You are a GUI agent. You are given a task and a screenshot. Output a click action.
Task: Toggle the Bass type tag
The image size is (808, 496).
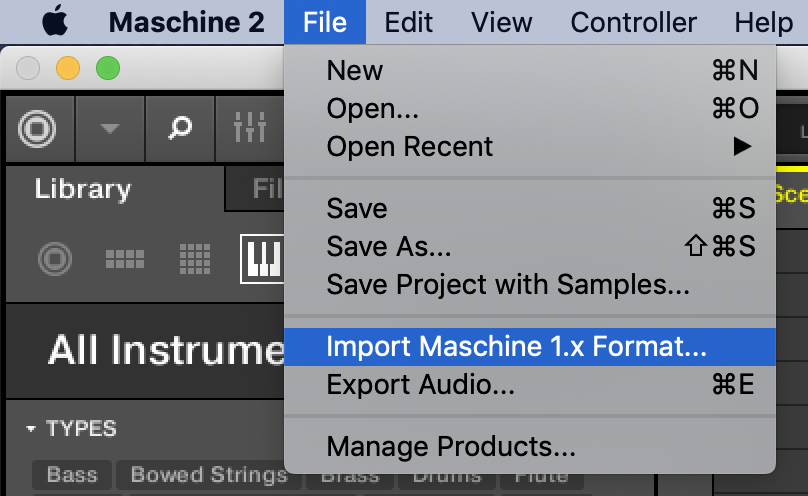[x=72, y=475]
